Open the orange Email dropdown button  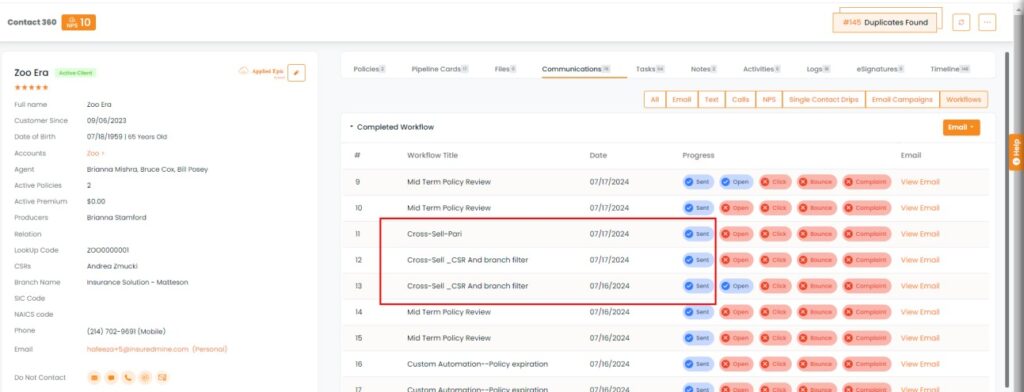pos(961,127)
